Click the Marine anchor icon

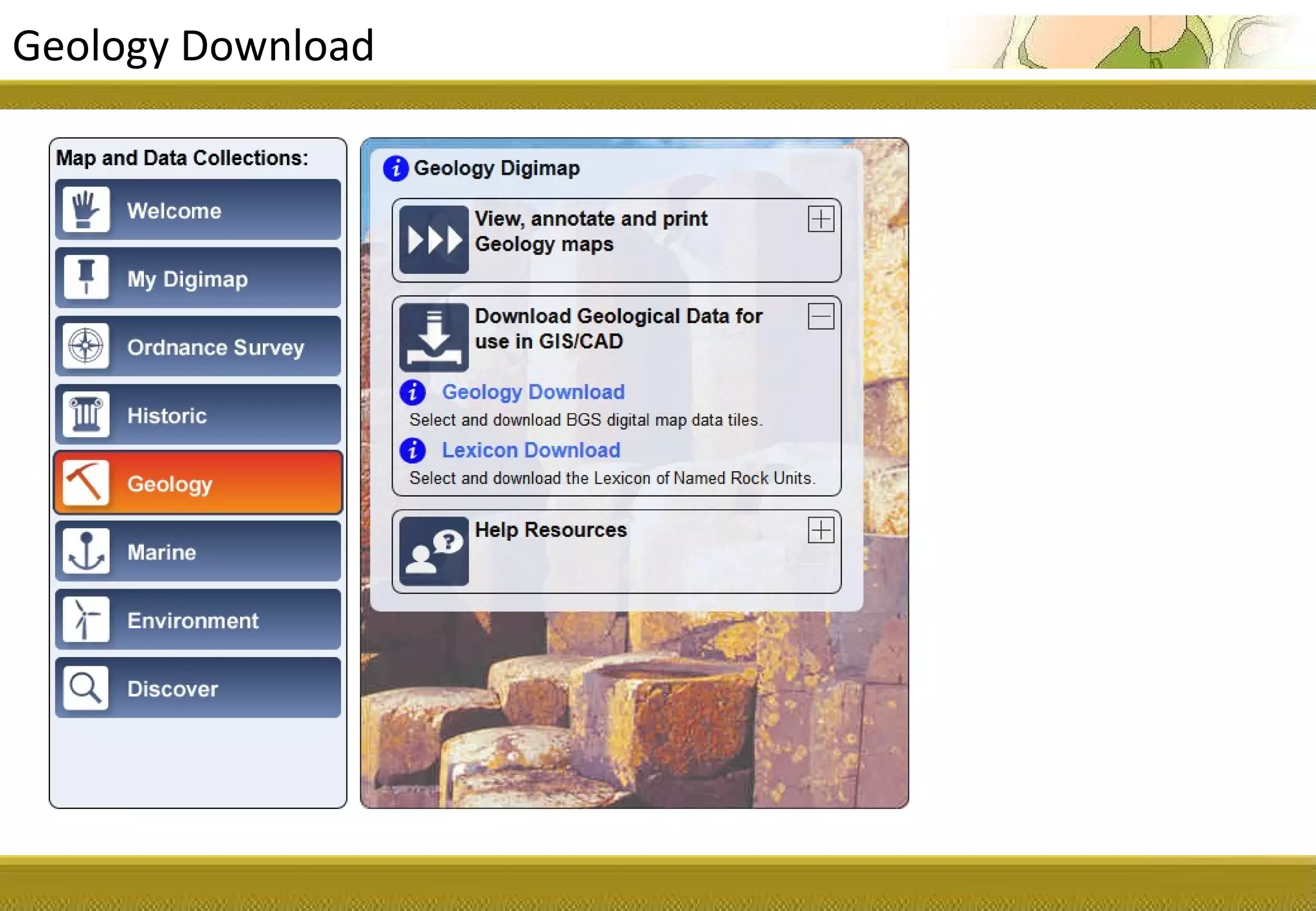point(86,551)
